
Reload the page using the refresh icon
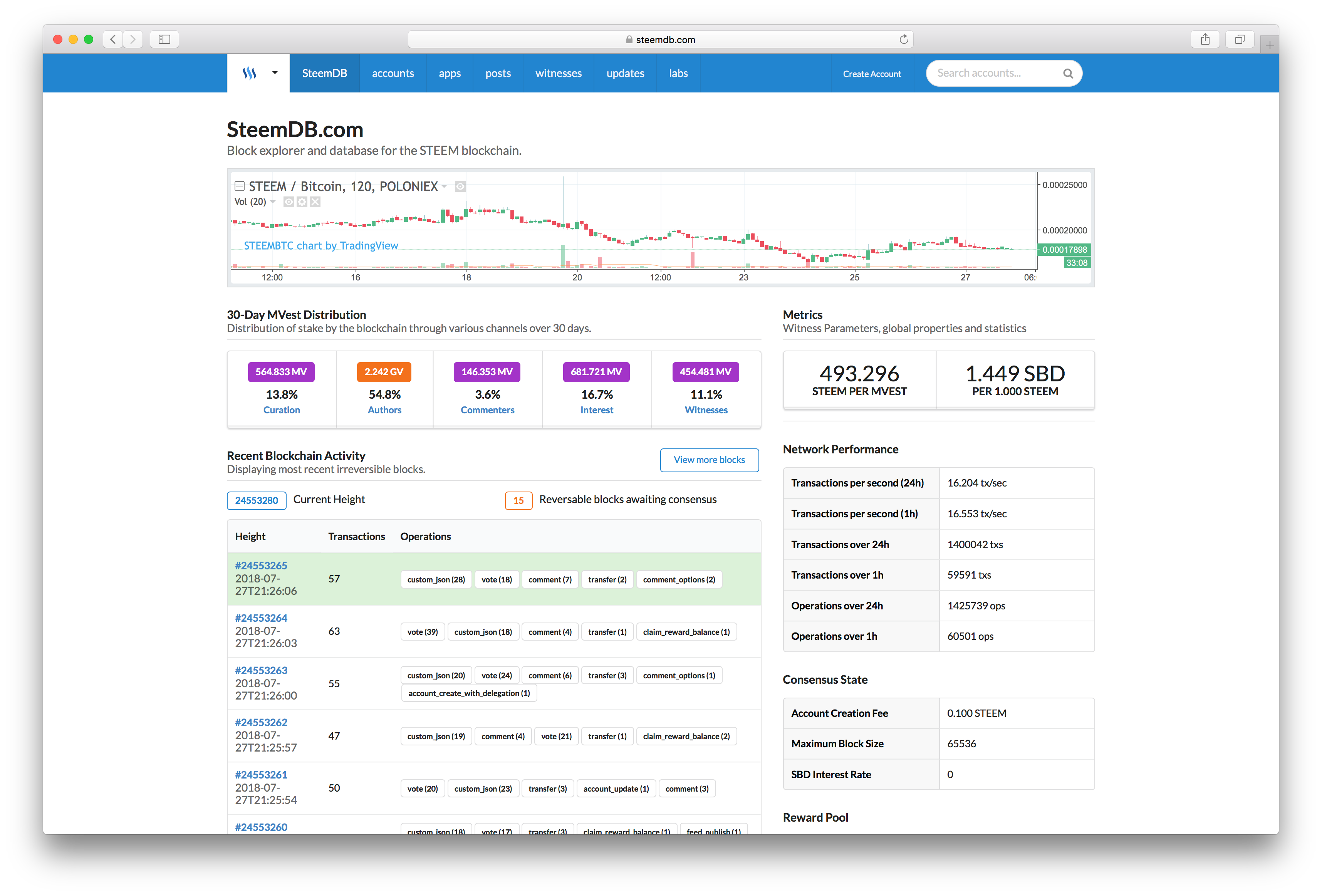tap(903, 39)
